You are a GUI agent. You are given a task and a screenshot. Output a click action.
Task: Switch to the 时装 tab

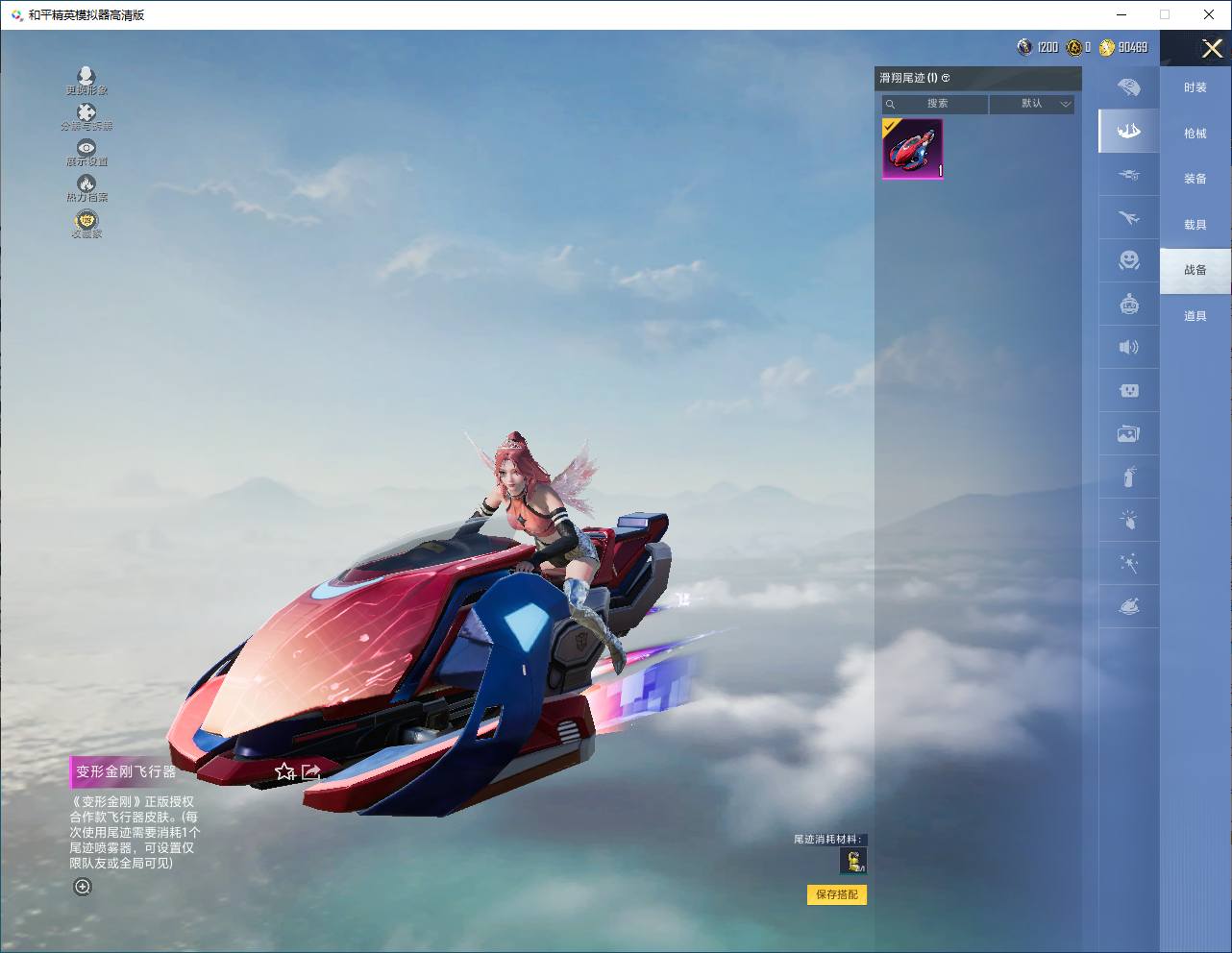[x=1195, y=87]
